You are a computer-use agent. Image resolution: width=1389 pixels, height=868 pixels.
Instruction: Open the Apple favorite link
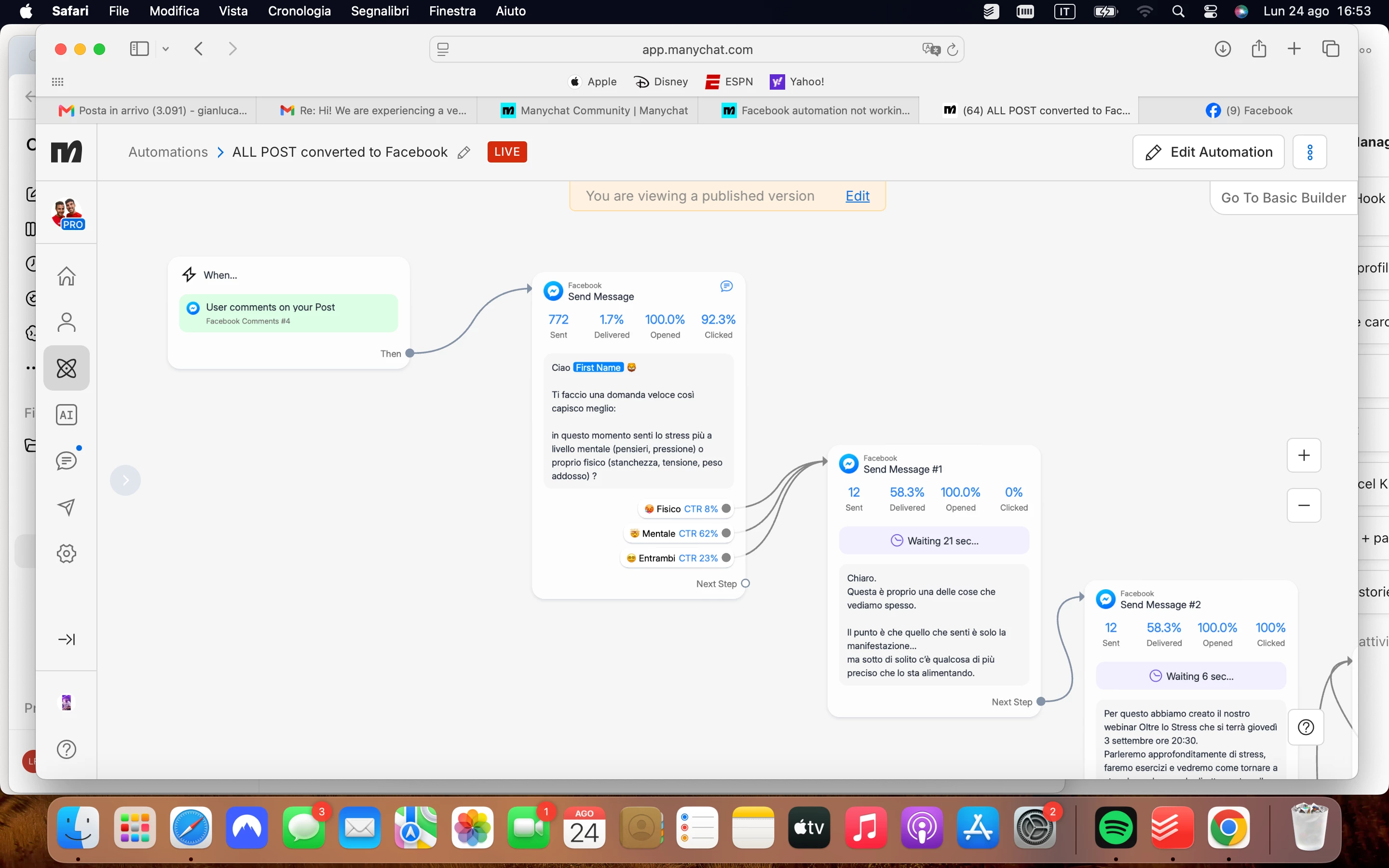click(x=592, y=81)
